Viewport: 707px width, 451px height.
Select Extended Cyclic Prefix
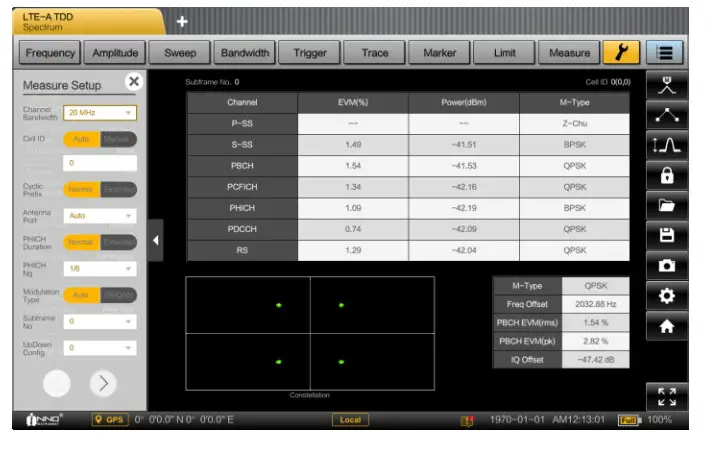pos(118,189)
